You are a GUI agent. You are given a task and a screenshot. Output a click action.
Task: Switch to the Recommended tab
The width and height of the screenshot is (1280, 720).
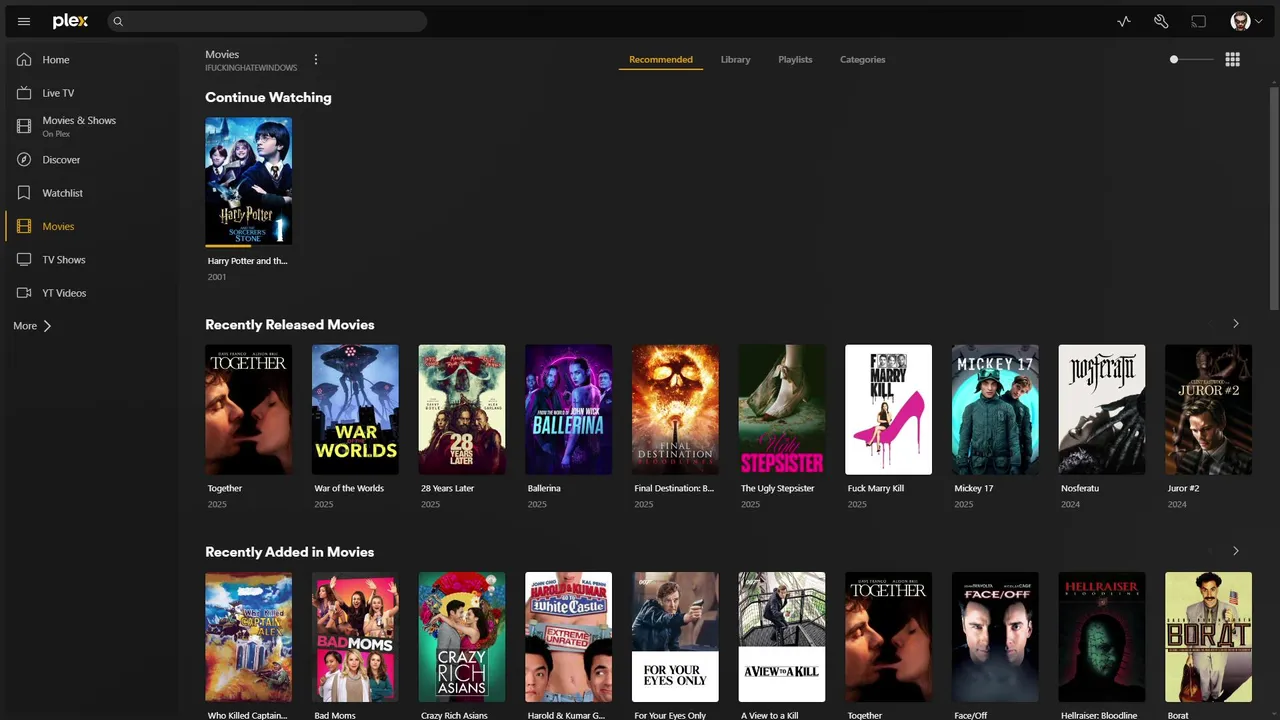pos(661,59)
